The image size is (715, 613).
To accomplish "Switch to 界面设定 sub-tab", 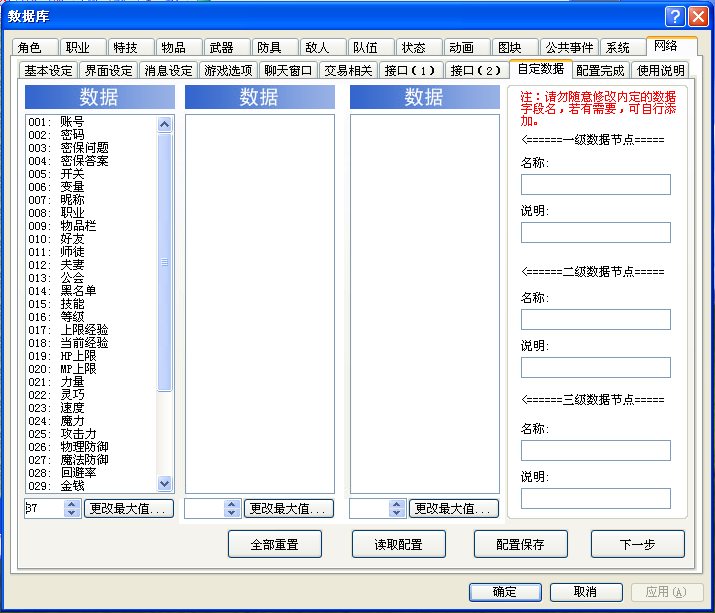I will pyautogui.click(x=109, y=71).
